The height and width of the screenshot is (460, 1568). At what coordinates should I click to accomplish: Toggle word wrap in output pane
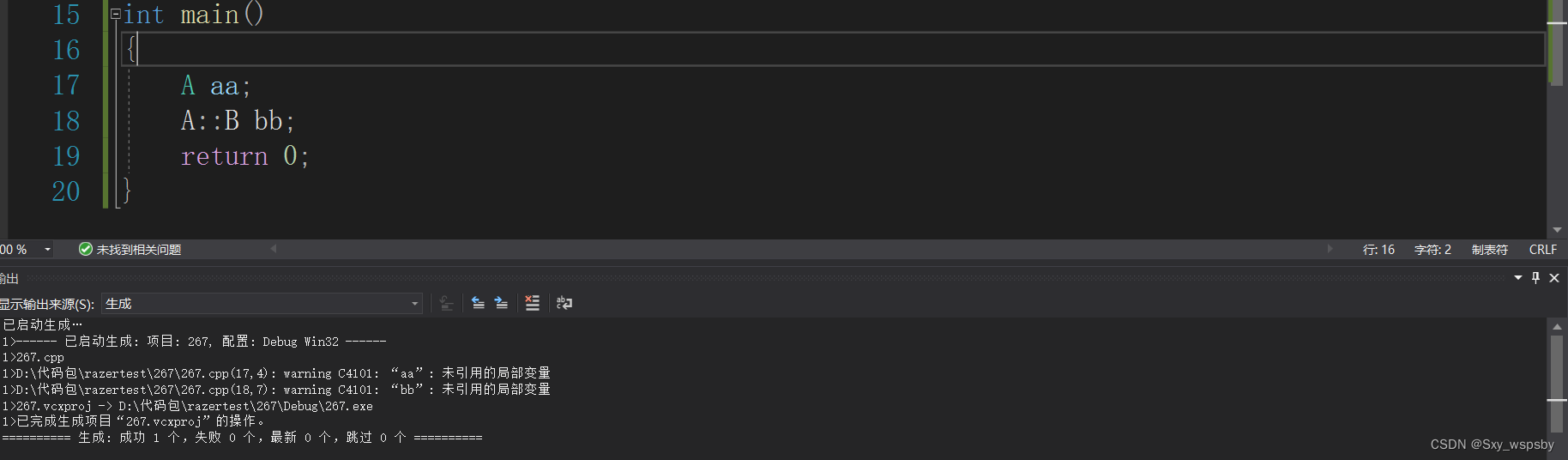coord(564,303)
